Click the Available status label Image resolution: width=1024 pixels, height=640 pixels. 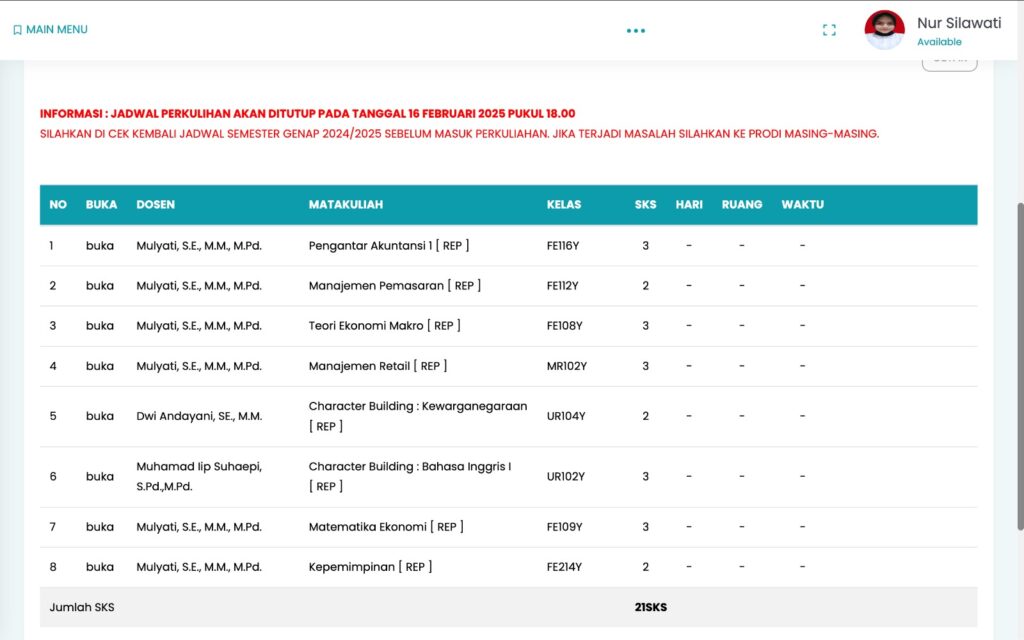coord(939,42)
